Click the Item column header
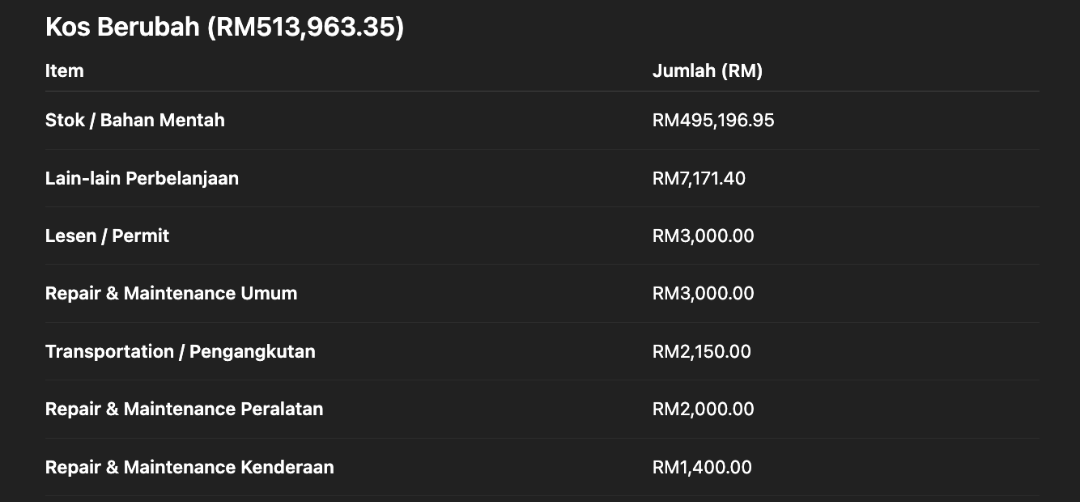The width and height of the screenshot is (1080, 502). pyautogui.click(x=64, y=71)
